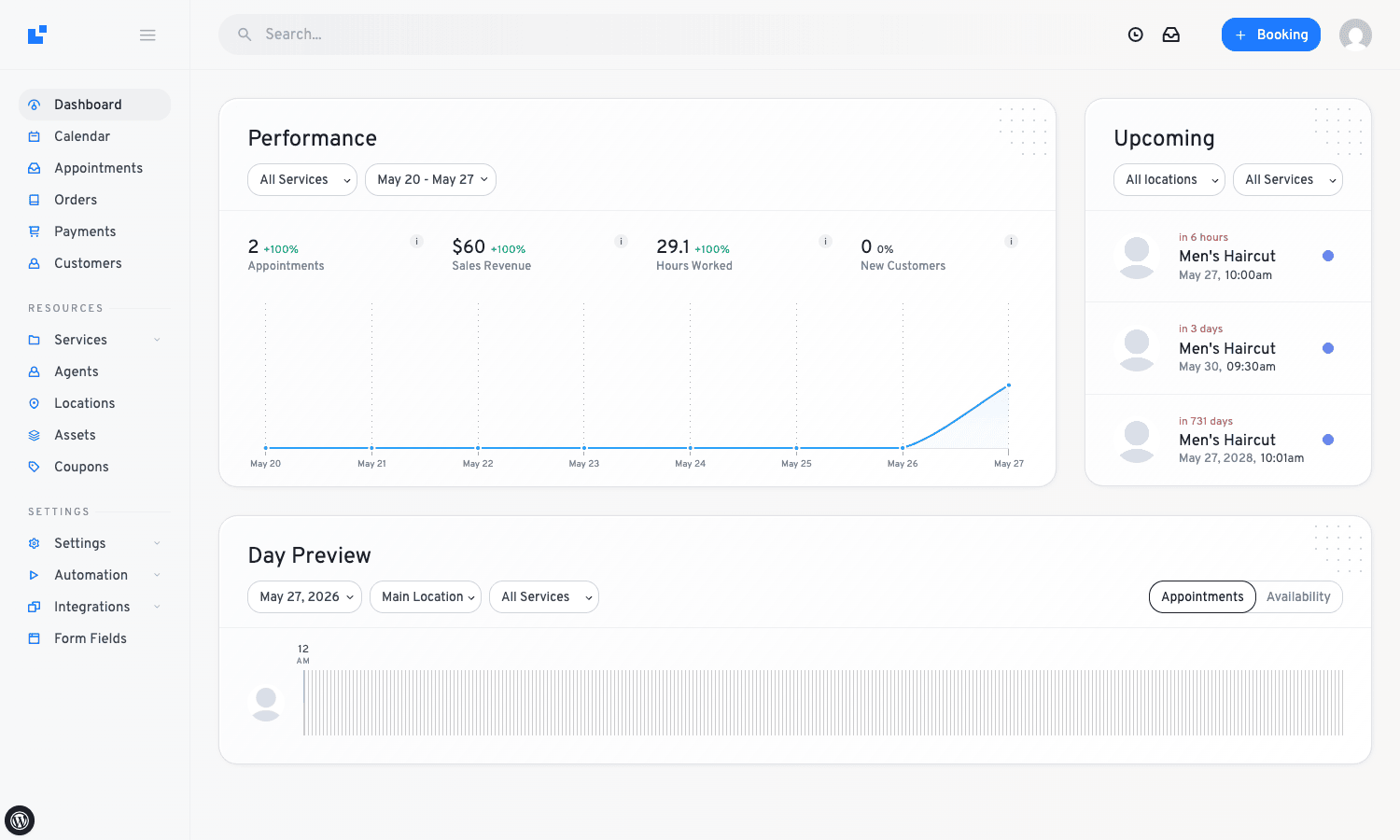This screenshot has width=1400, height=840.
Task: Click the Assets layers icon
Action: coord(35,435)
